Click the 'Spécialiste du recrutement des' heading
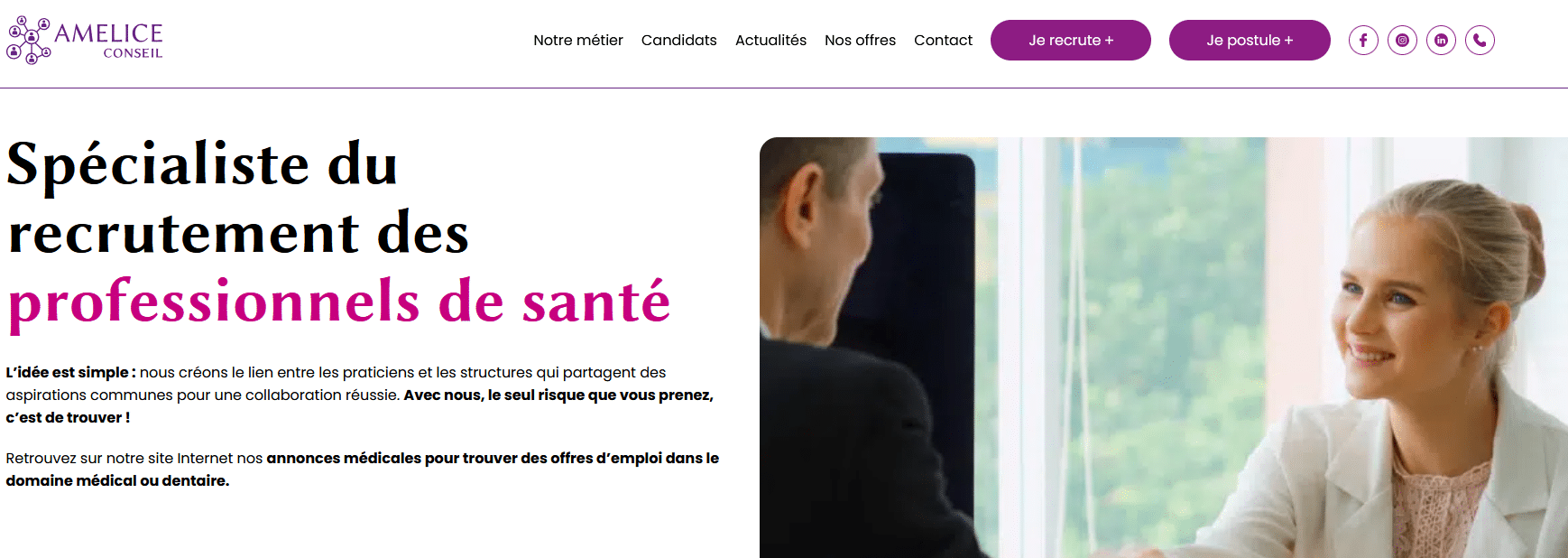This screenshot has width=1568, height=558. [238, 199]
